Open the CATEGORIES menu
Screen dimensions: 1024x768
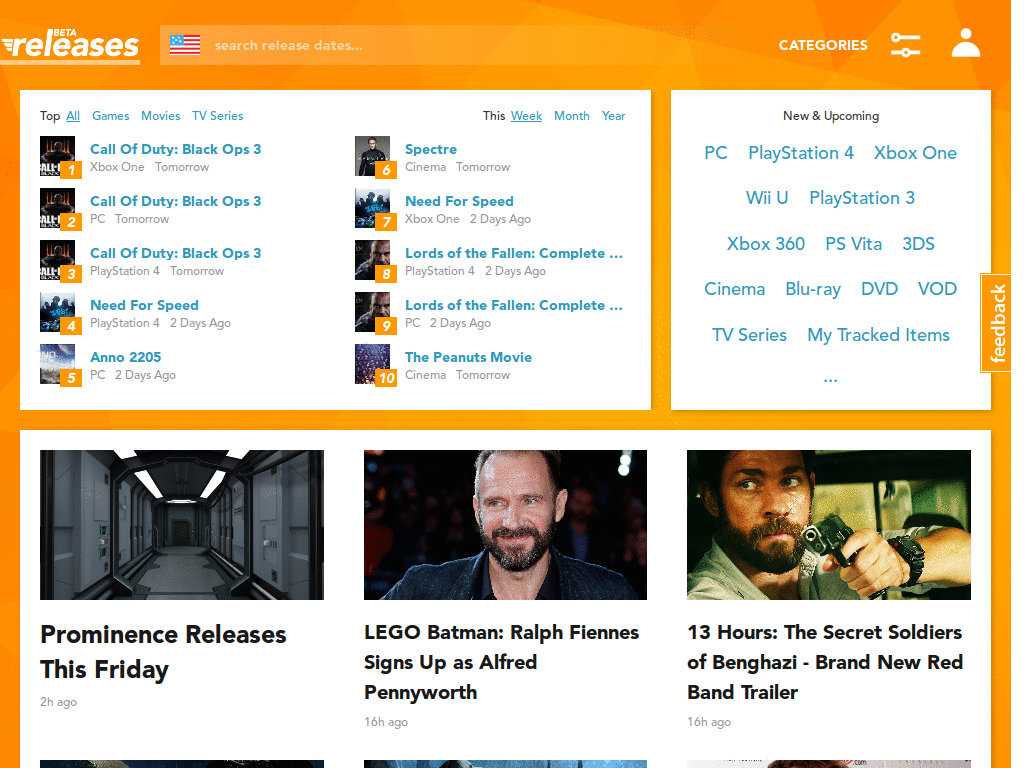pos(823,45)
